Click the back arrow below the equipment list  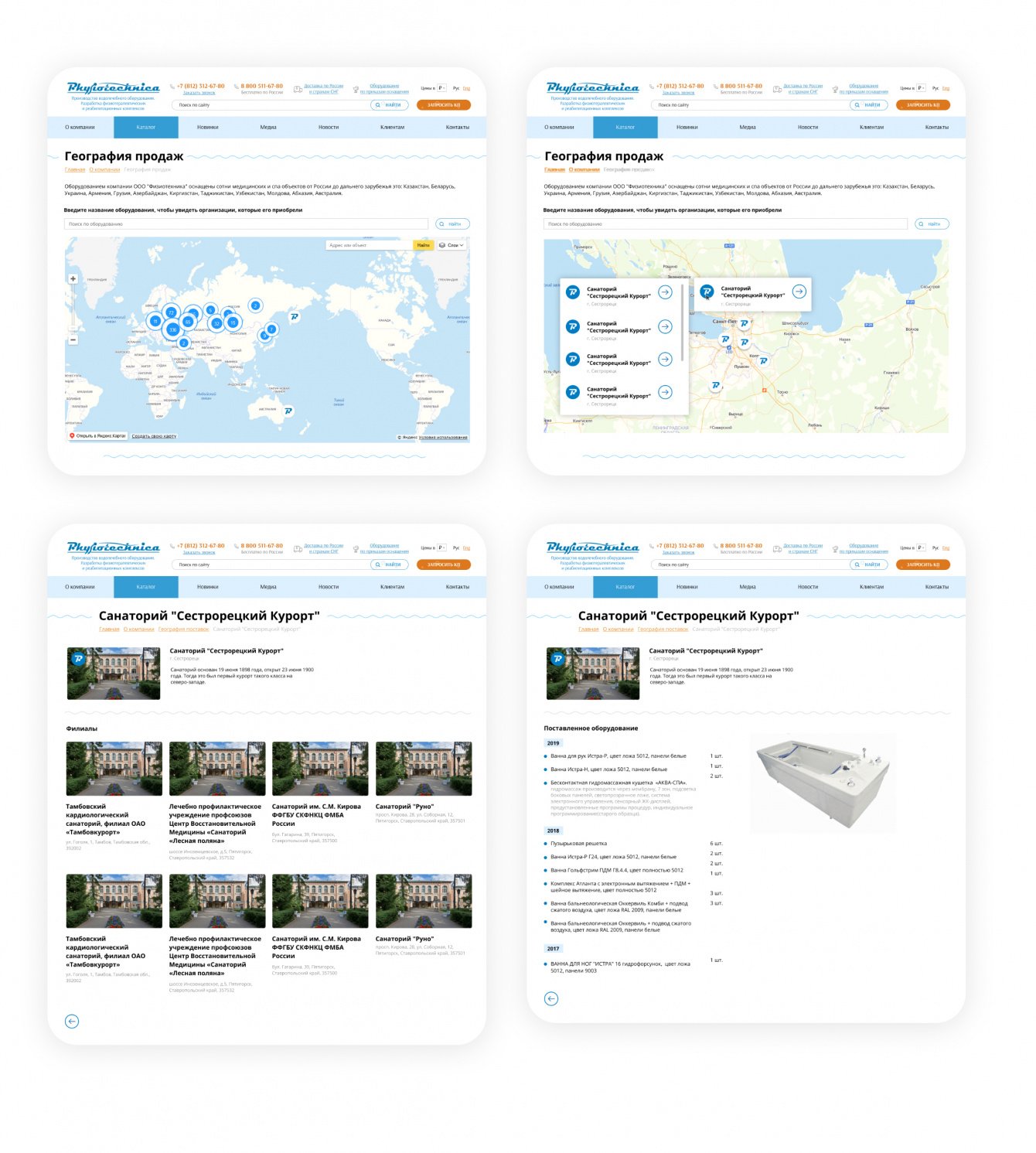551,998
